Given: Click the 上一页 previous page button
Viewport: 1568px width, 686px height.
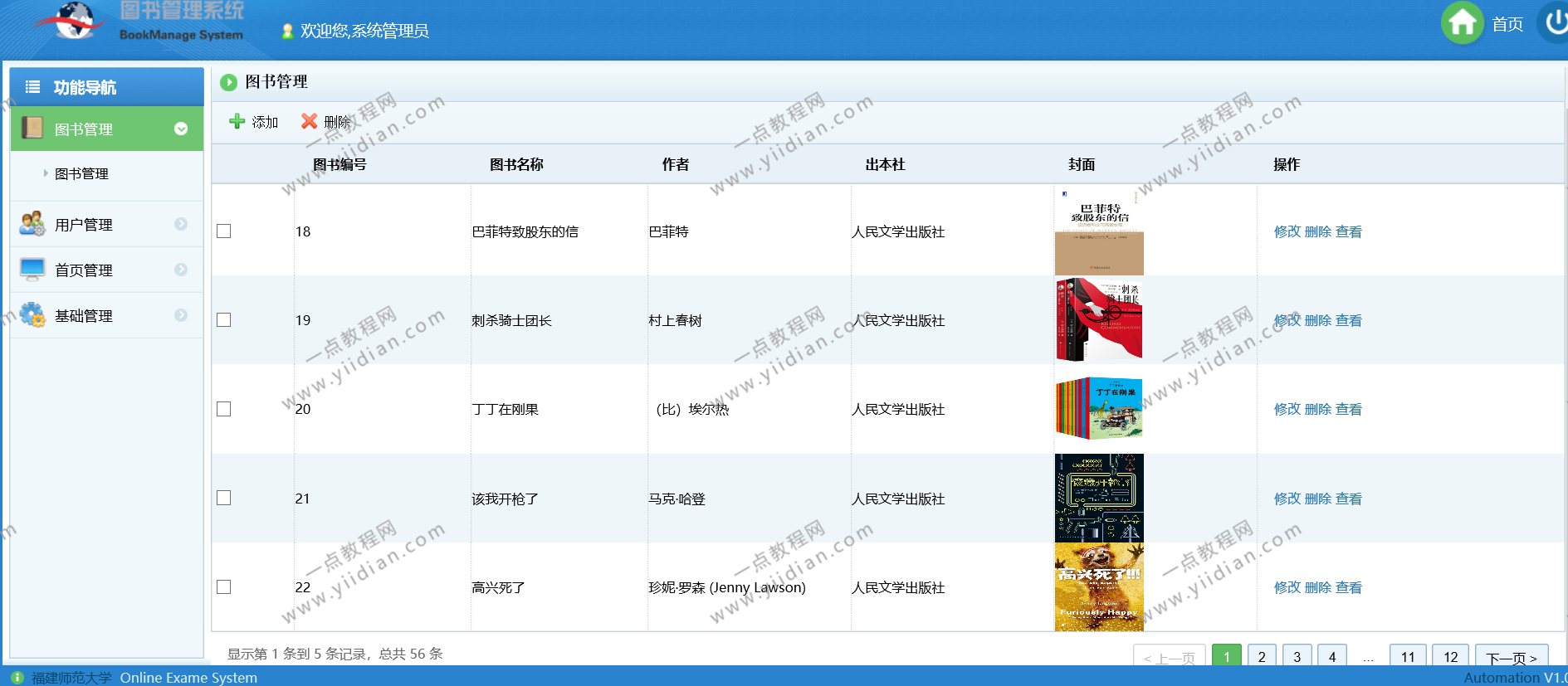Looking at the screenshot, I should click(x=1170, y=655).
